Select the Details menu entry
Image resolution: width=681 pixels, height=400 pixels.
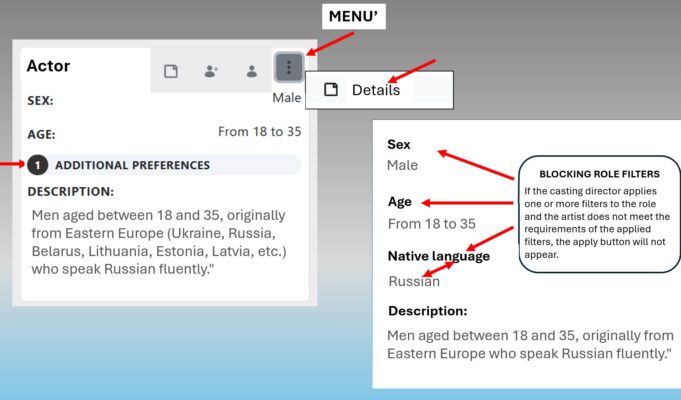coord(375,90)
